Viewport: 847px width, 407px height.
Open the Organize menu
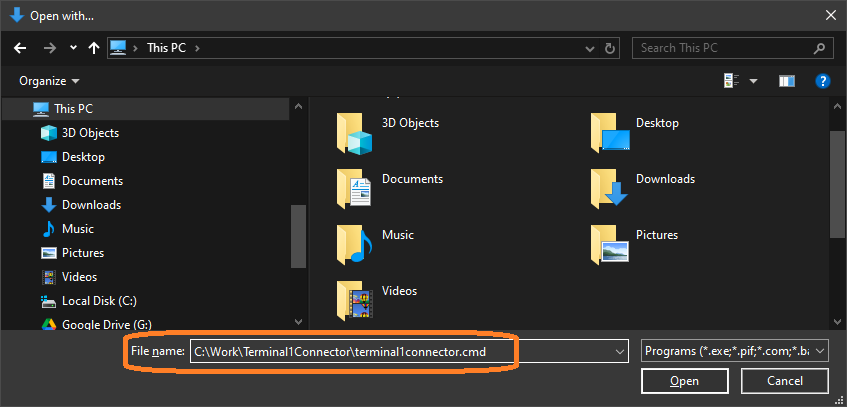point(49,81)
